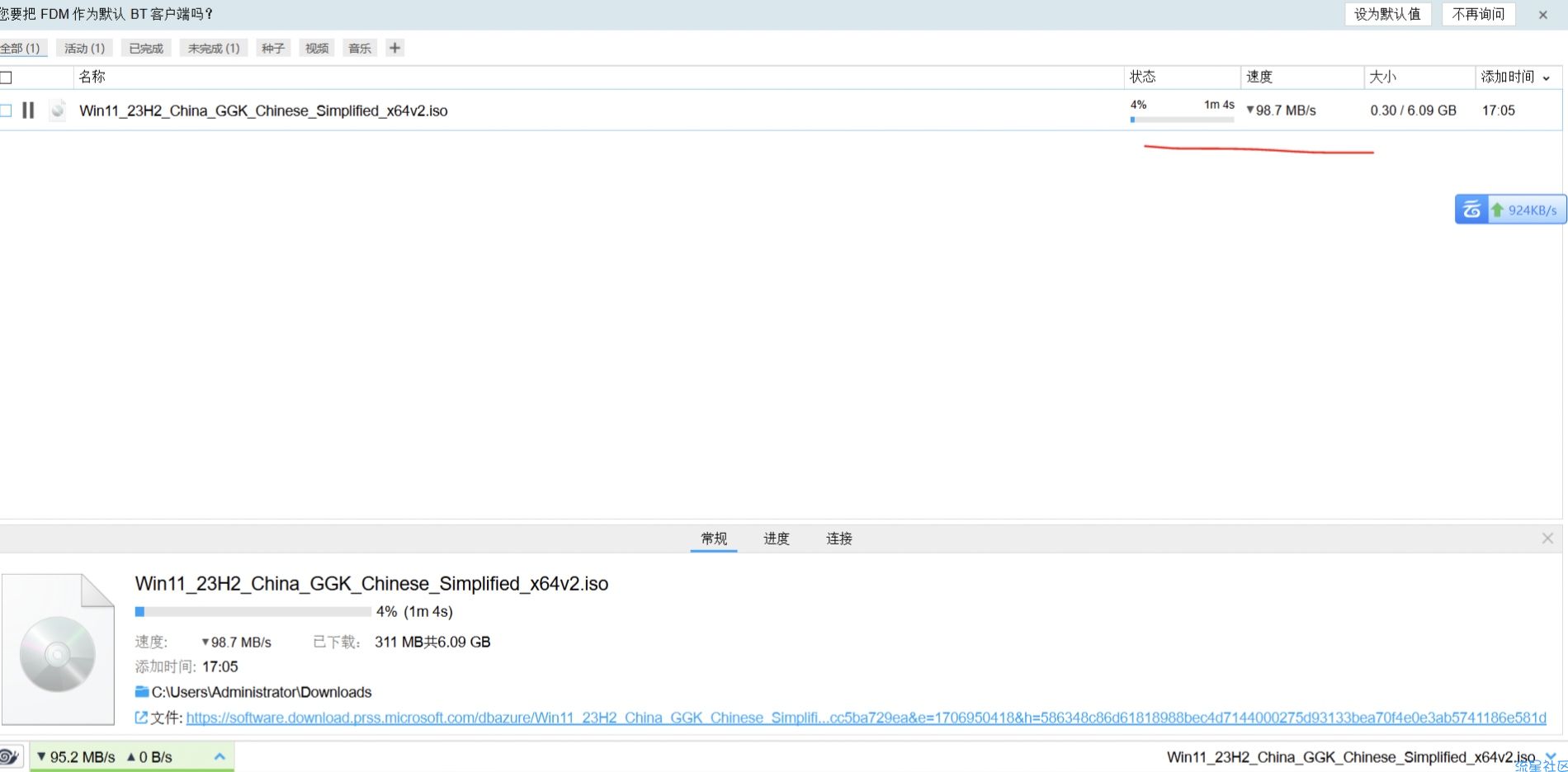Open sort dropdown on 添加时间 column
This screenshot has width=1568, height=772.
tap(1546, 78)
